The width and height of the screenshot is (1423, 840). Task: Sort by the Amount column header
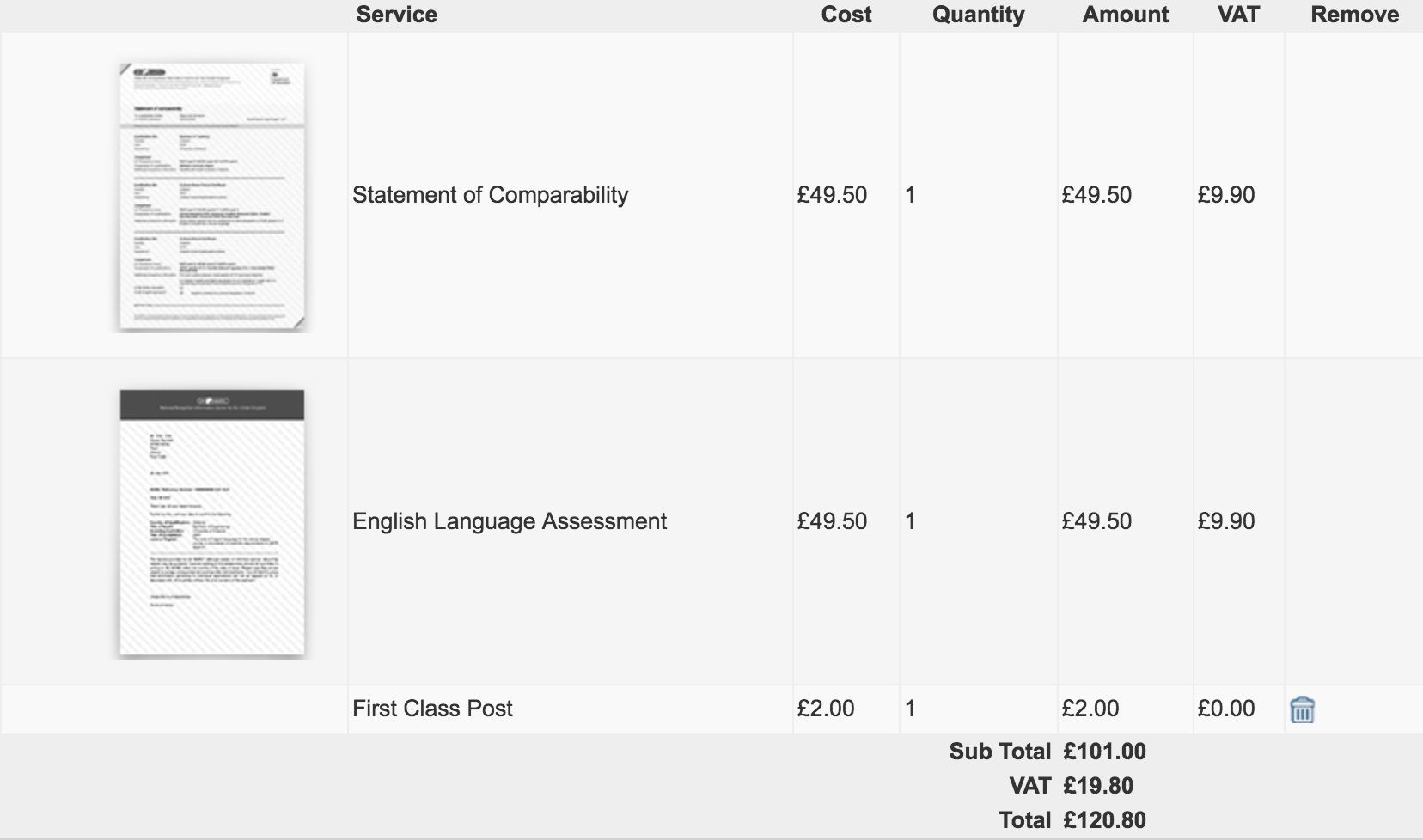[1125, 14]
